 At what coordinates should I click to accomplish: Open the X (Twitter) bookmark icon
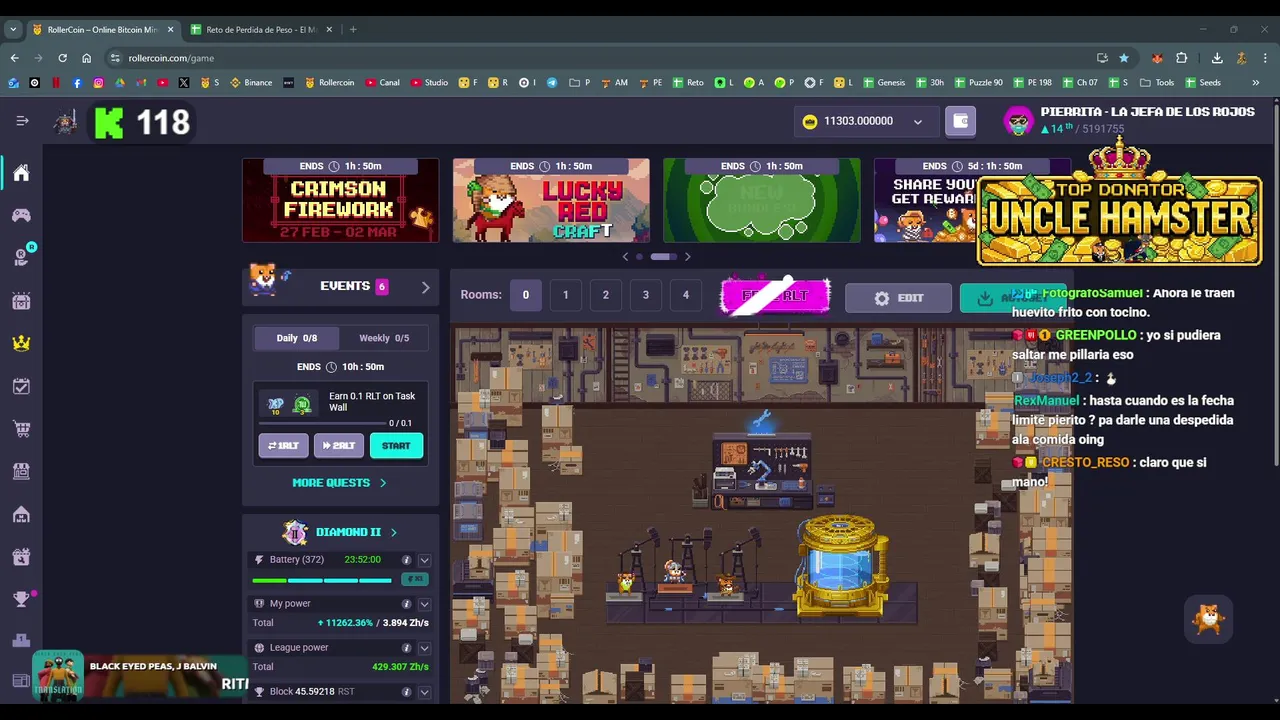tap(184, 83)
